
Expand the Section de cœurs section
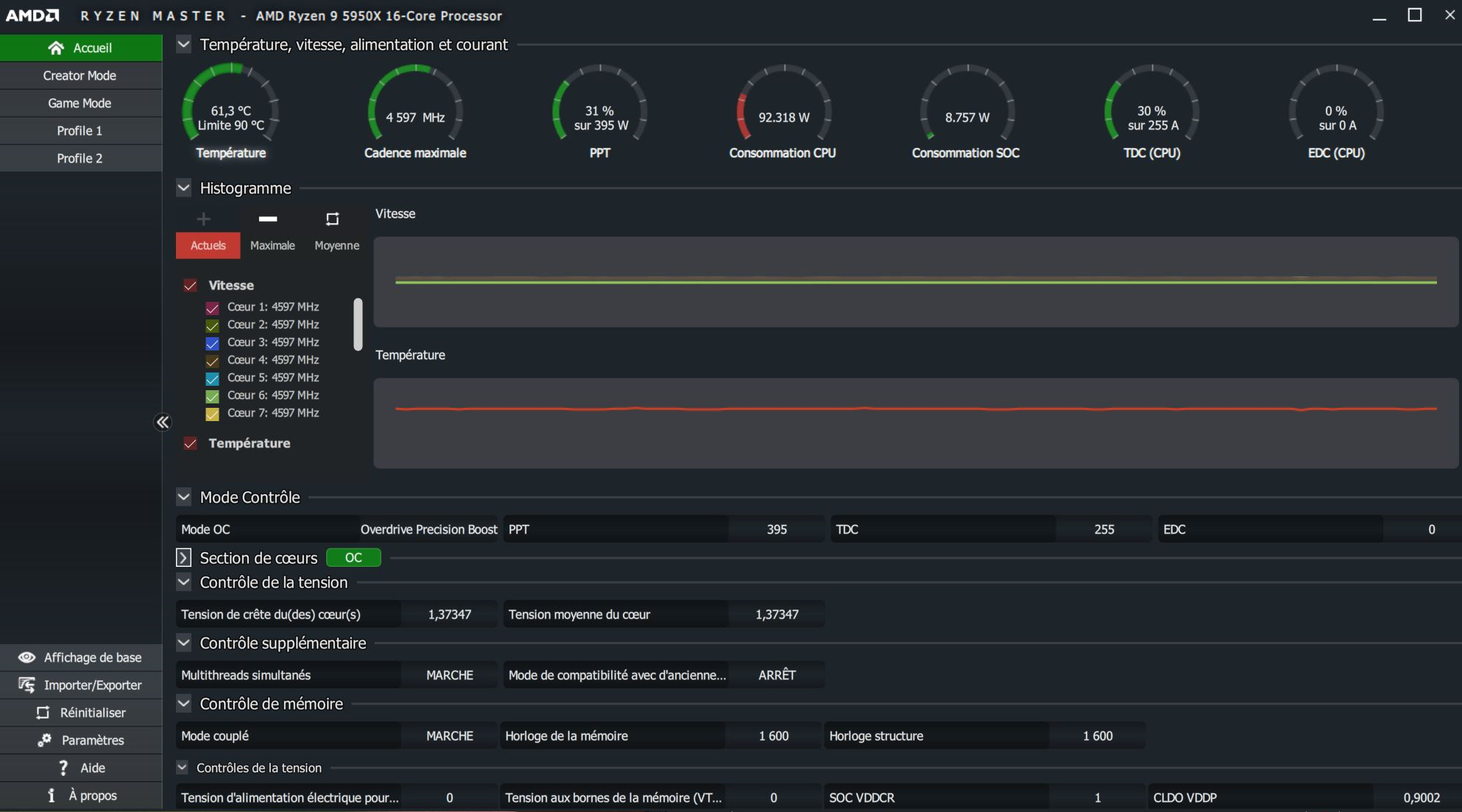[184, 558]
